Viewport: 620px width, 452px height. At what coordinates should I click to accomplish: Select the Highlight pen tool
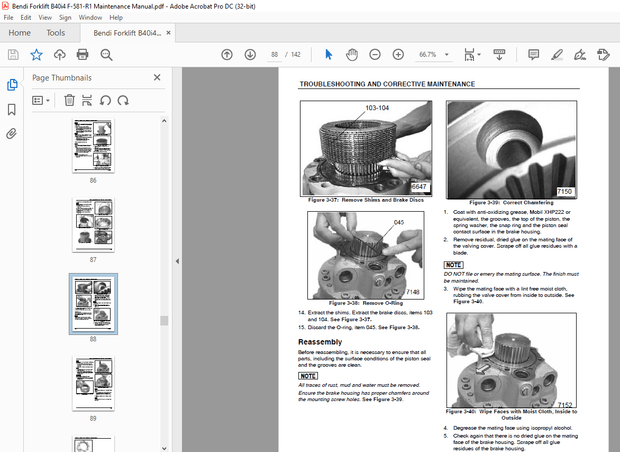pos(557,55)
